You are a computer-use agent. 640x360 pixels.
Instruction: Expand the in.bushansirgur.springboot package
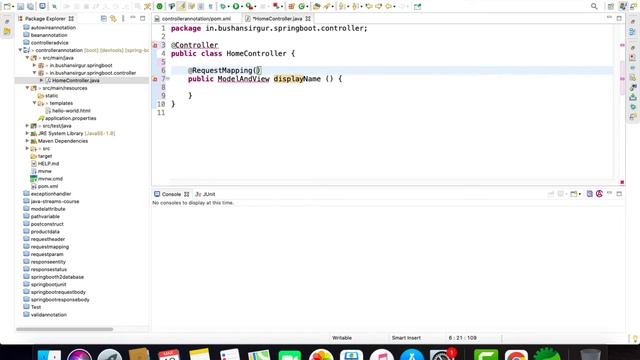pos(35,65)
